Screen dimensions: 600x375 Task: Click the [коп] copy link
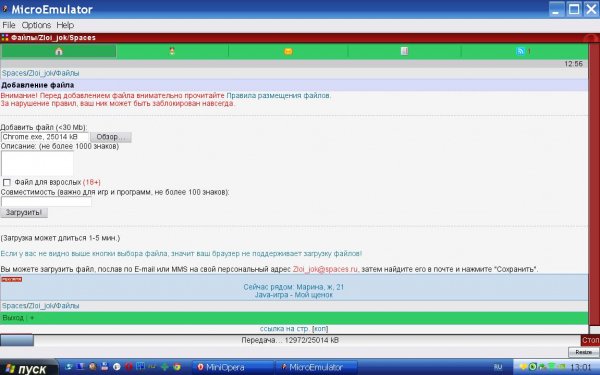point(320,329)
